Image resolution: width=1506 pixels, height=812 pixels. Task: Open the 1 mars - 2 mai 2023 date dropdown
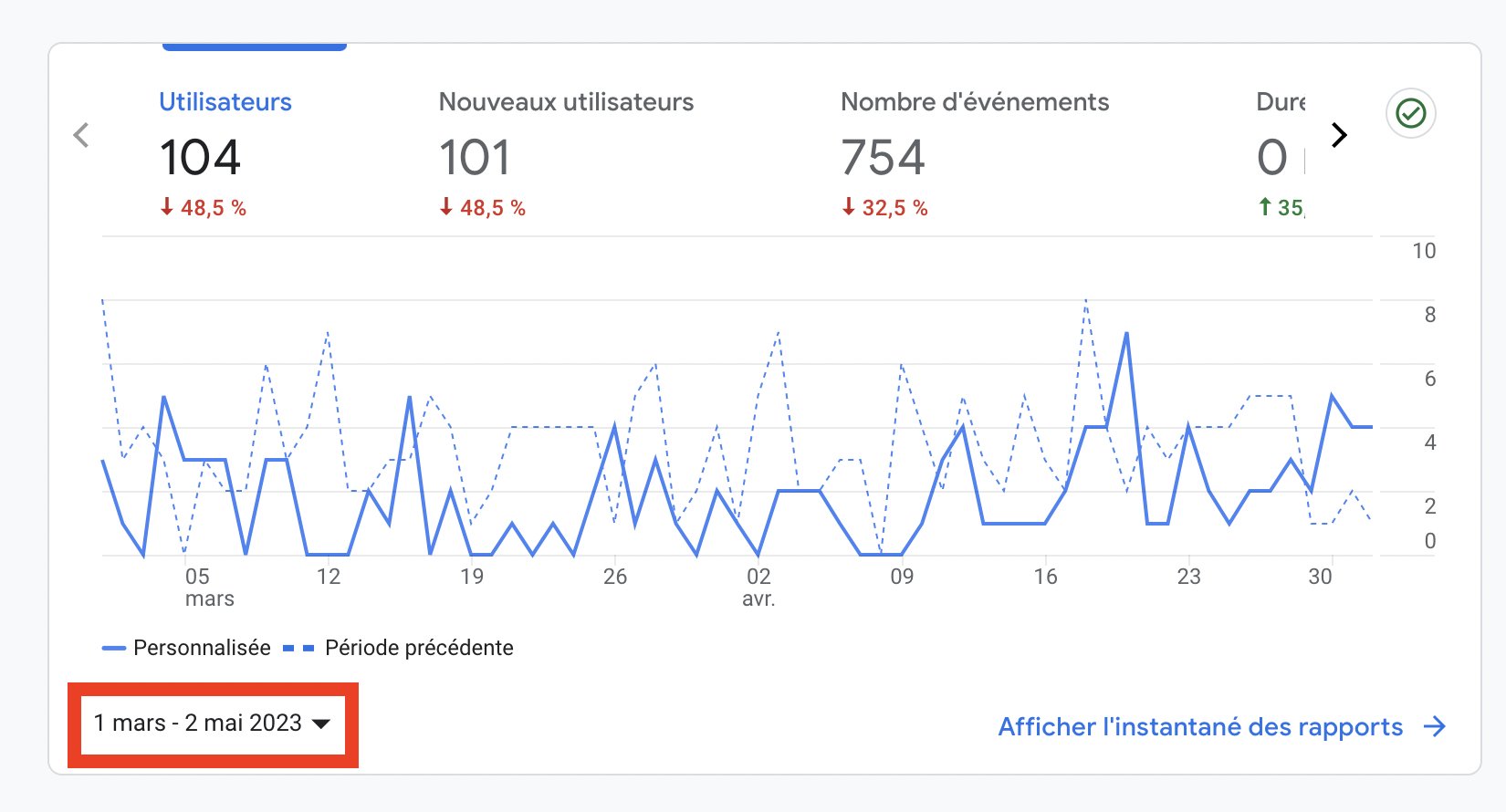point(212,724)
